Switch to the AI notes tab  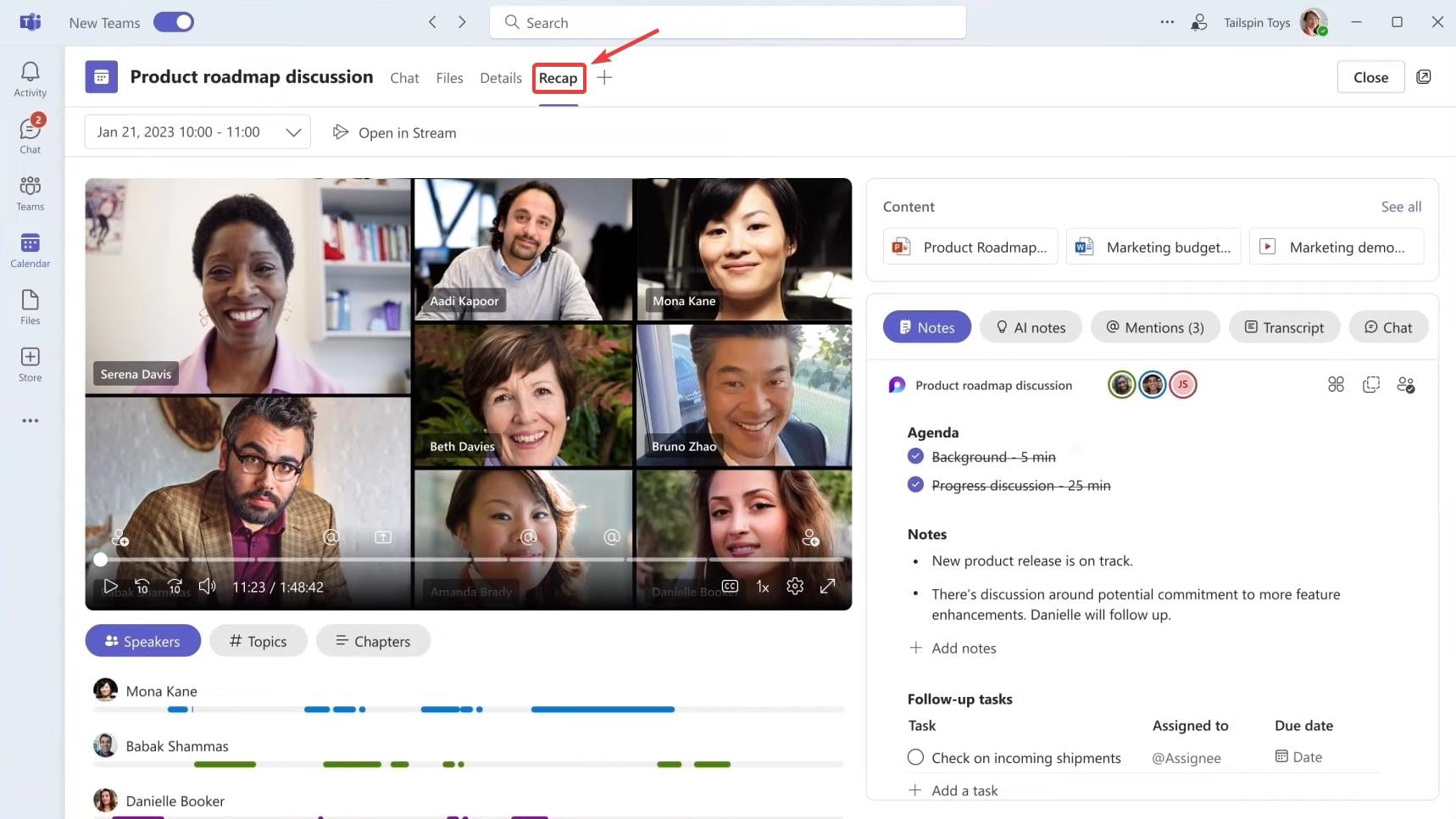[x=1031, y=327]
